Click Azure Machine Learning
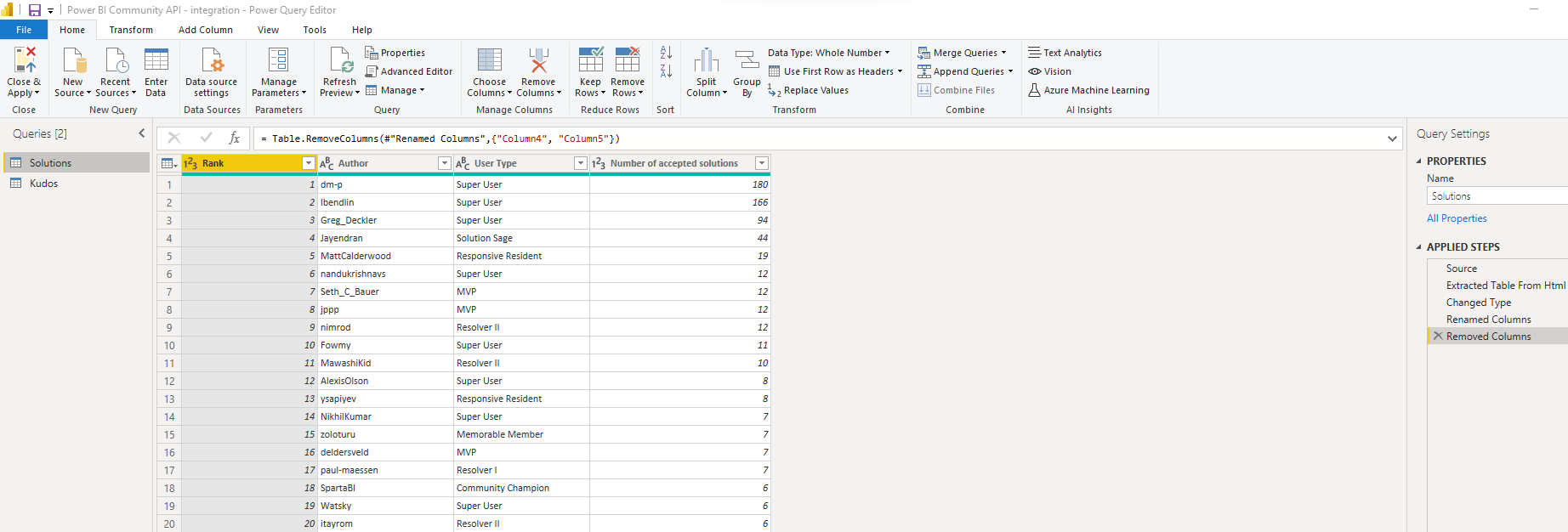Viewport: 1568px width, 532px height. coord(1088,90)
